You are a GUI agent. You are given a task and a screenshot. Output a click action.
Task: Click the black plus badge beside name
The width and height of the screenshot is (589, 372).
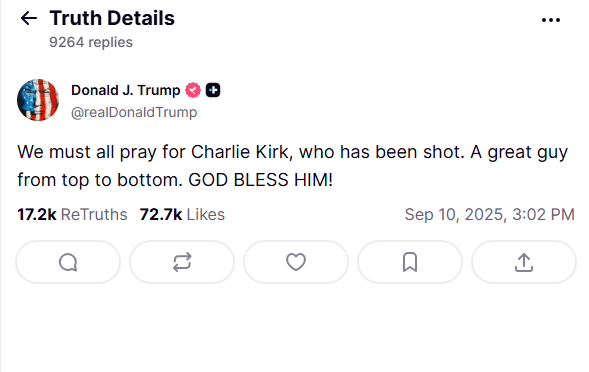[213, 90]
